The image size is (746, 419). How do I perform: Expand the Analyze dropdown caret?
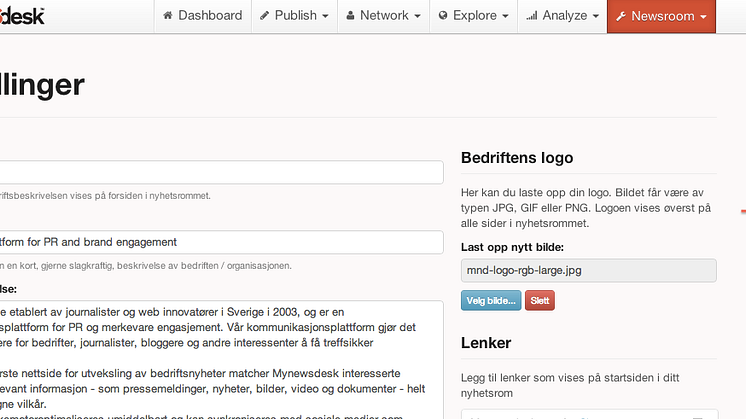click(596, 16)
